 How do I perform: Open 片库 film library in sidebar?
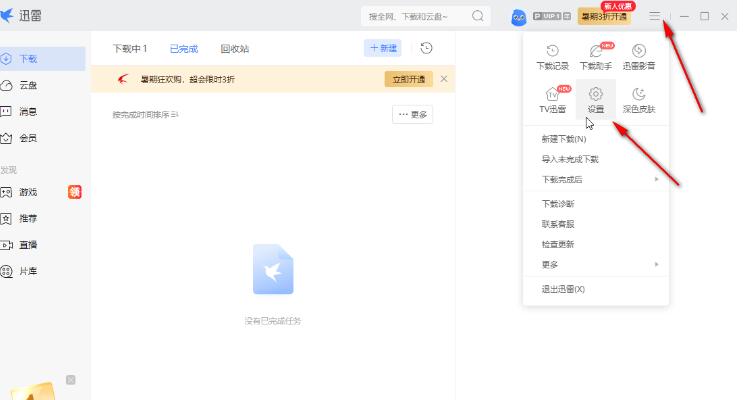(43, 271)
